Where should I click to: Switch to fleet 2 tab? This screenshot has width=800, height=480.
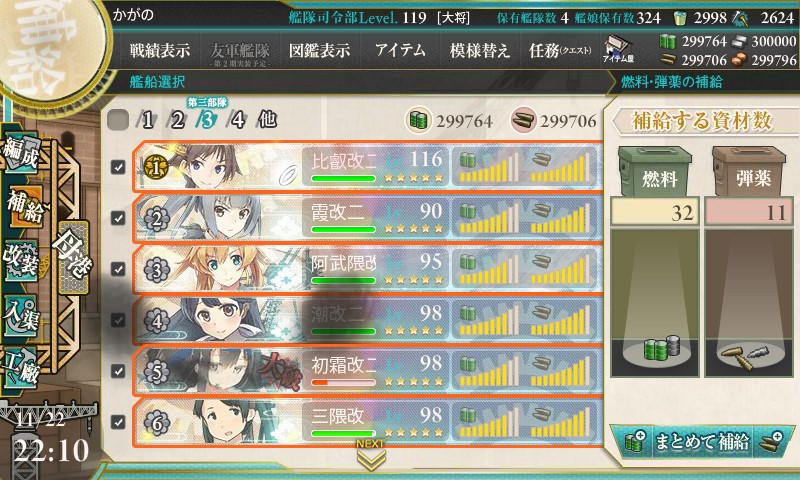point(177,120)
